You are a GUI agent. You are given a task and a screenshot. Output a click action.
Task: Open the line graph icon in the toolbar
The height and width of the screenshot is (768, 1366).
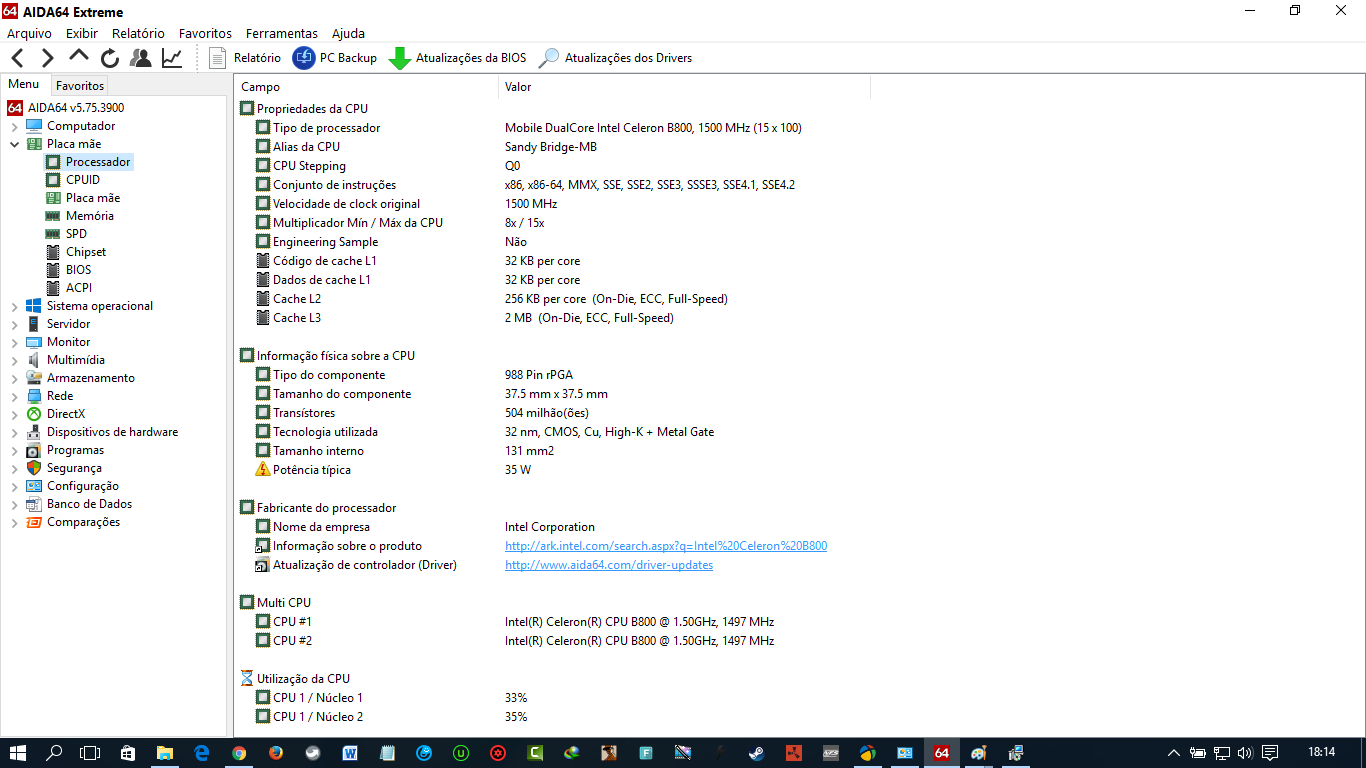(x=172, y=58)
